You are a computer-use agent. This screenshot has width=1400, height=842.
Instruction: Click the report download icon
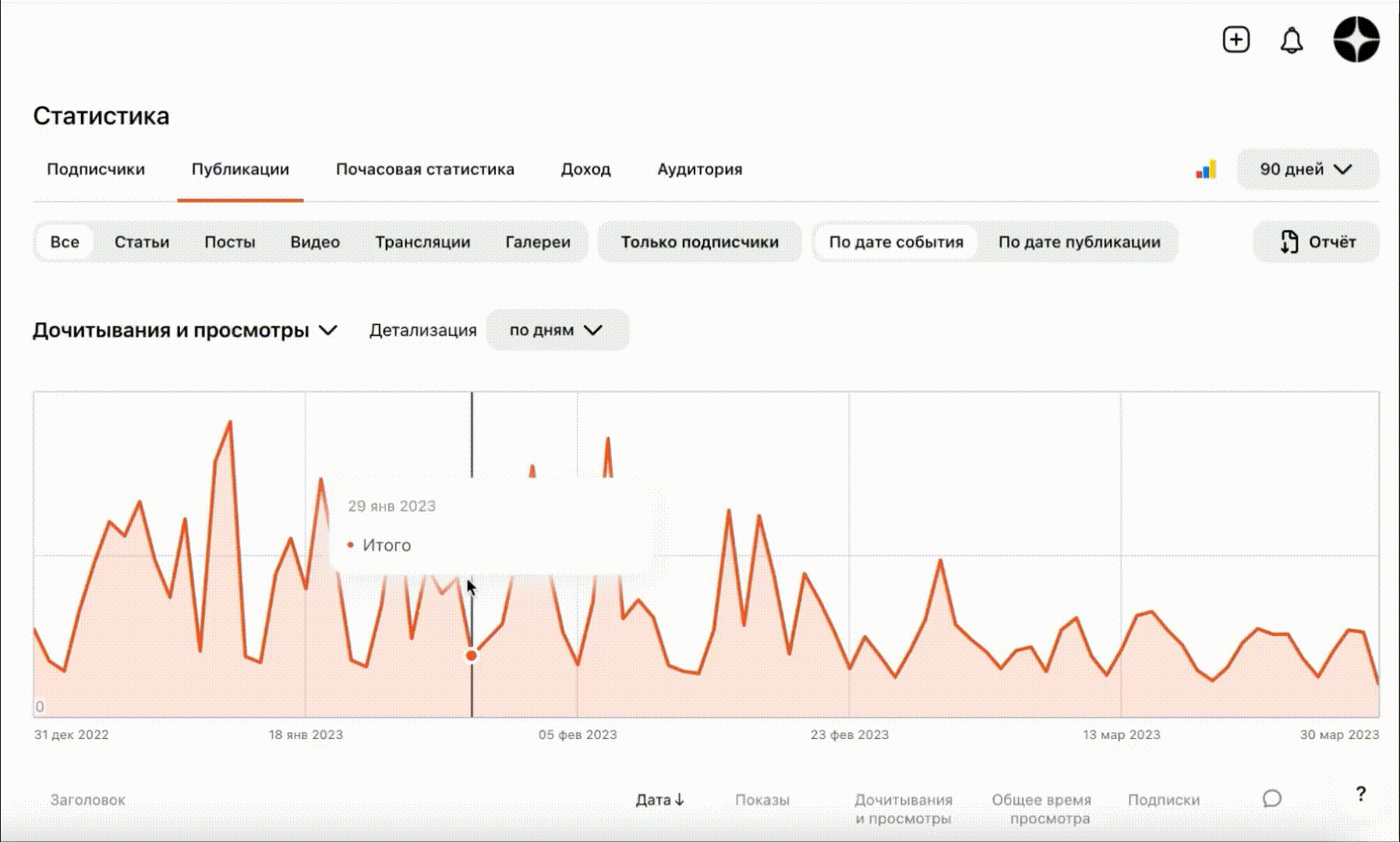(x=1289, y=242)
